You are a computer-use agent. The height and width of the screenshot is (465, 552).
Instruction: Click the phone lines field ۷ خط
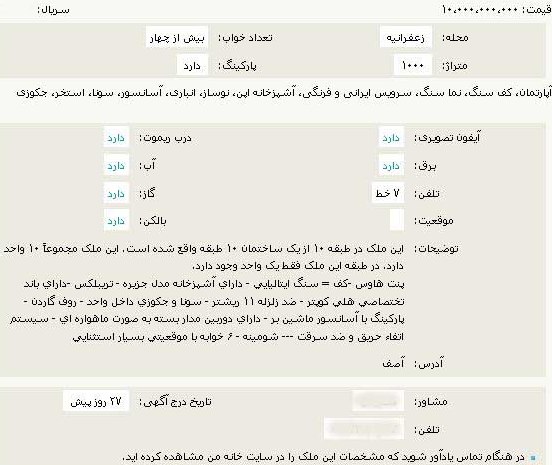tap(388, 193)
